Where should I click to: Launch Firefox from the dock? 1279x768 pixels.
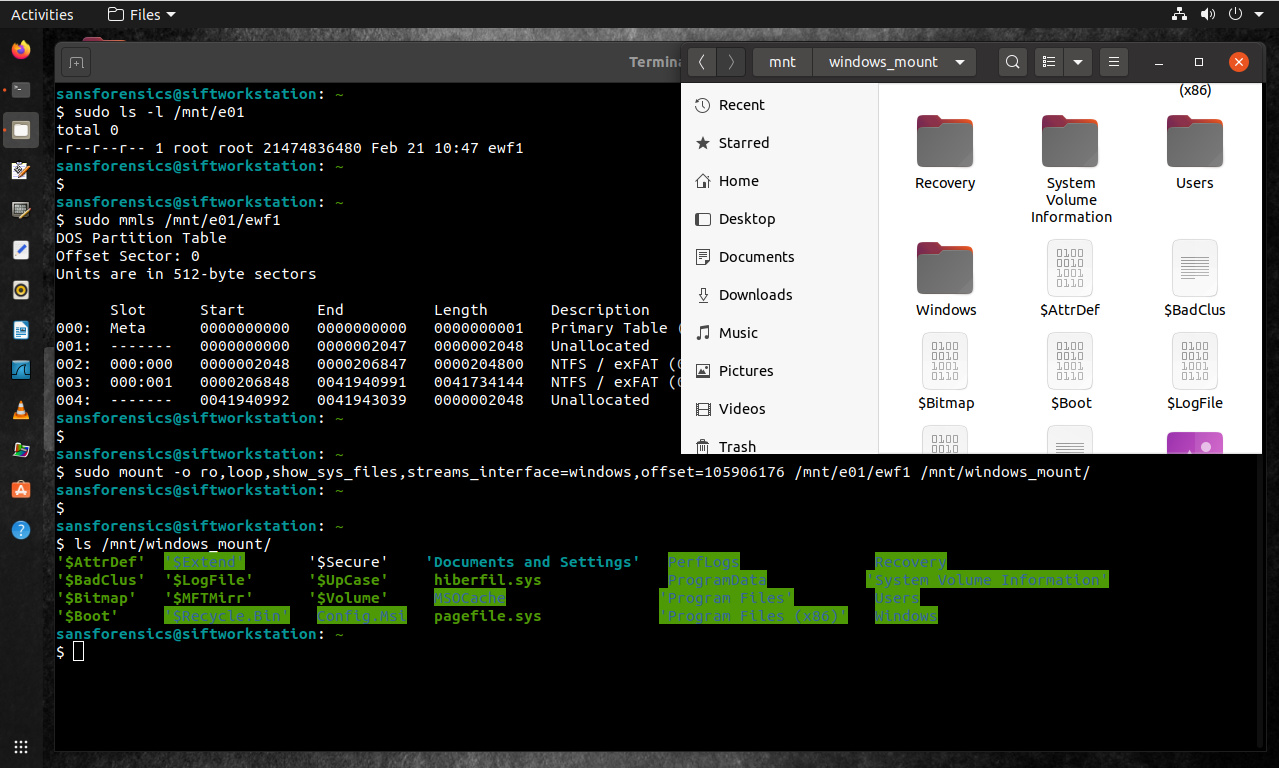pos(21,50)
